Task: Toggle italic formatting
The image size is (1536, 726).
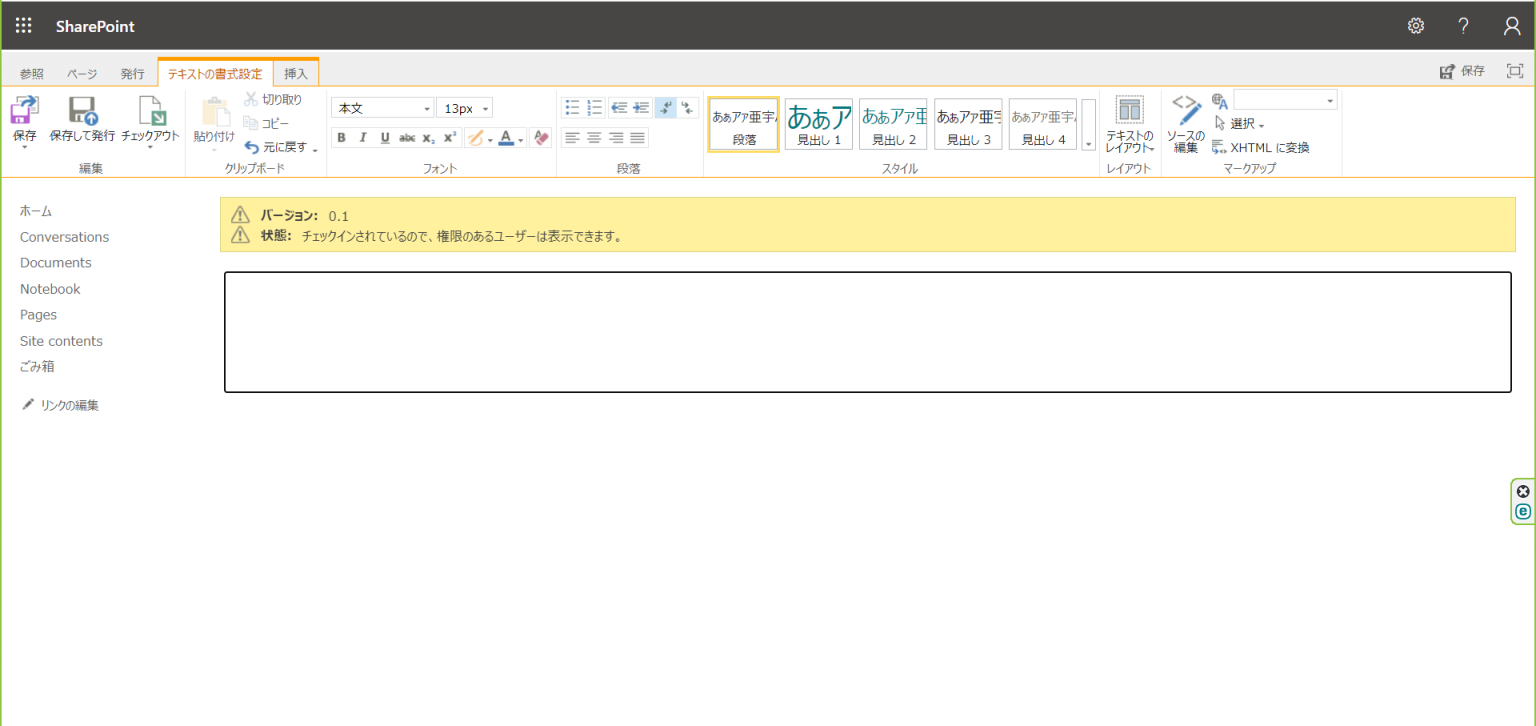Action: coord(362,137)
